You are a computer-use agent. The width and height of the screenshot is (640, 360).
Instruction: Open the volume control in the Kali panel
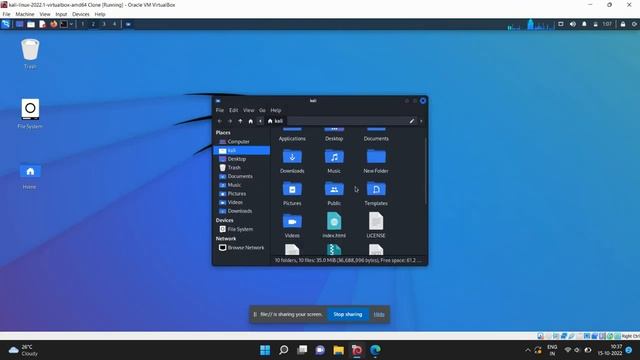pos(573,24)
